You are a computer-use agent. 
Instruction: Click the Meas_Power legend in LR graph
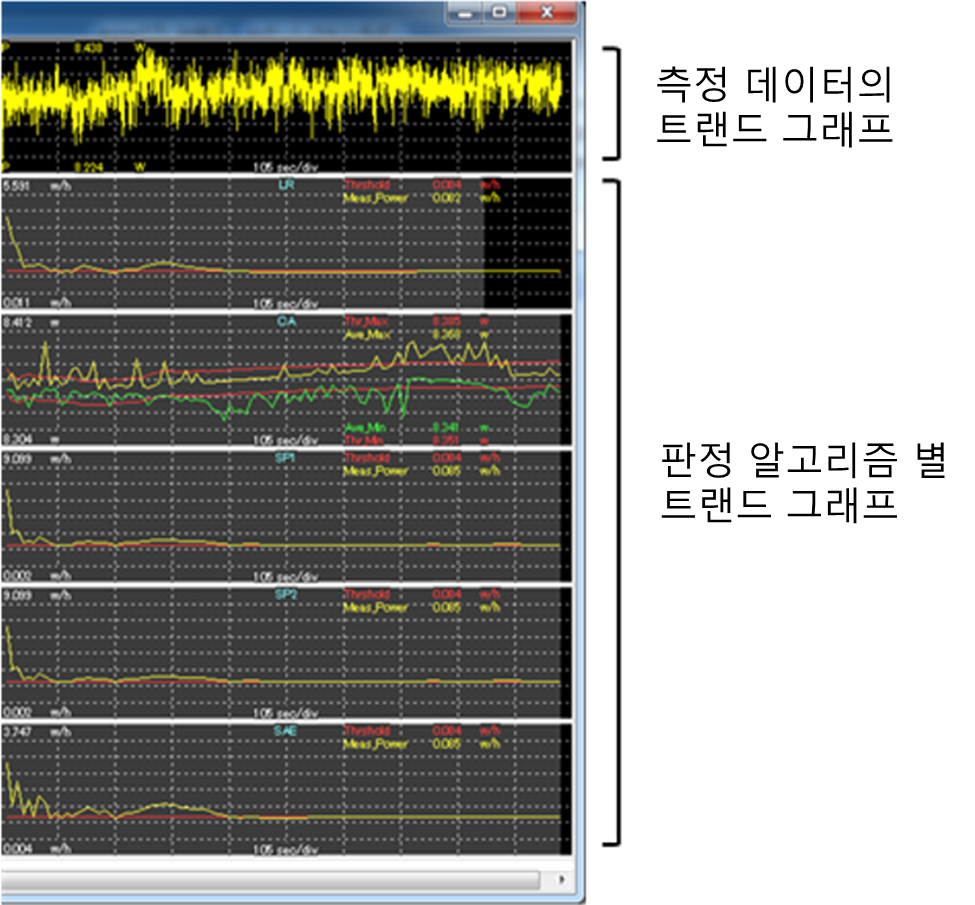pyautogui.click(x=370, y=198)
